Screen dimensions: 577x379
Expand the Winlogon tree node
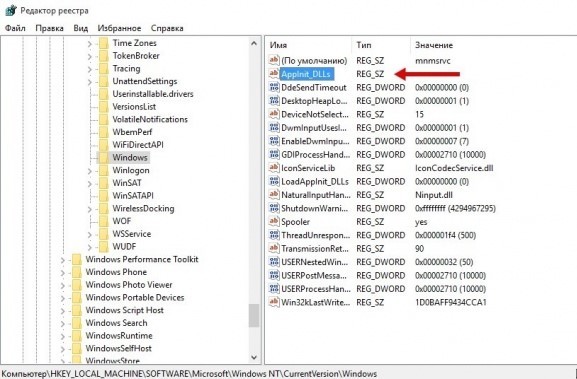(90, 171)
